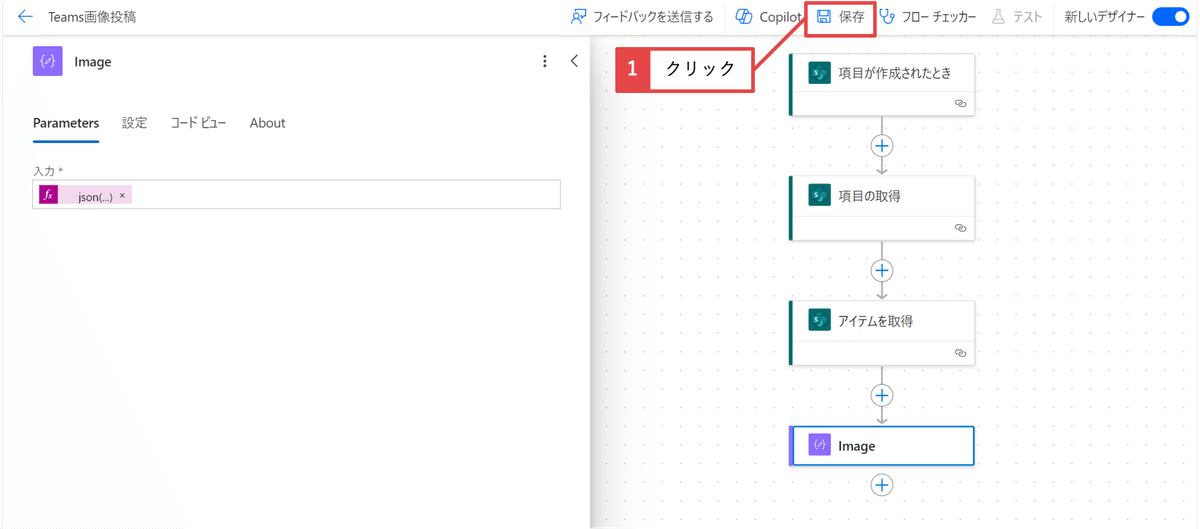Click connection link icon on 項目の取得
Image resolution: width=1200 pixels, height=529 pixels.
(x=960, y=228)
